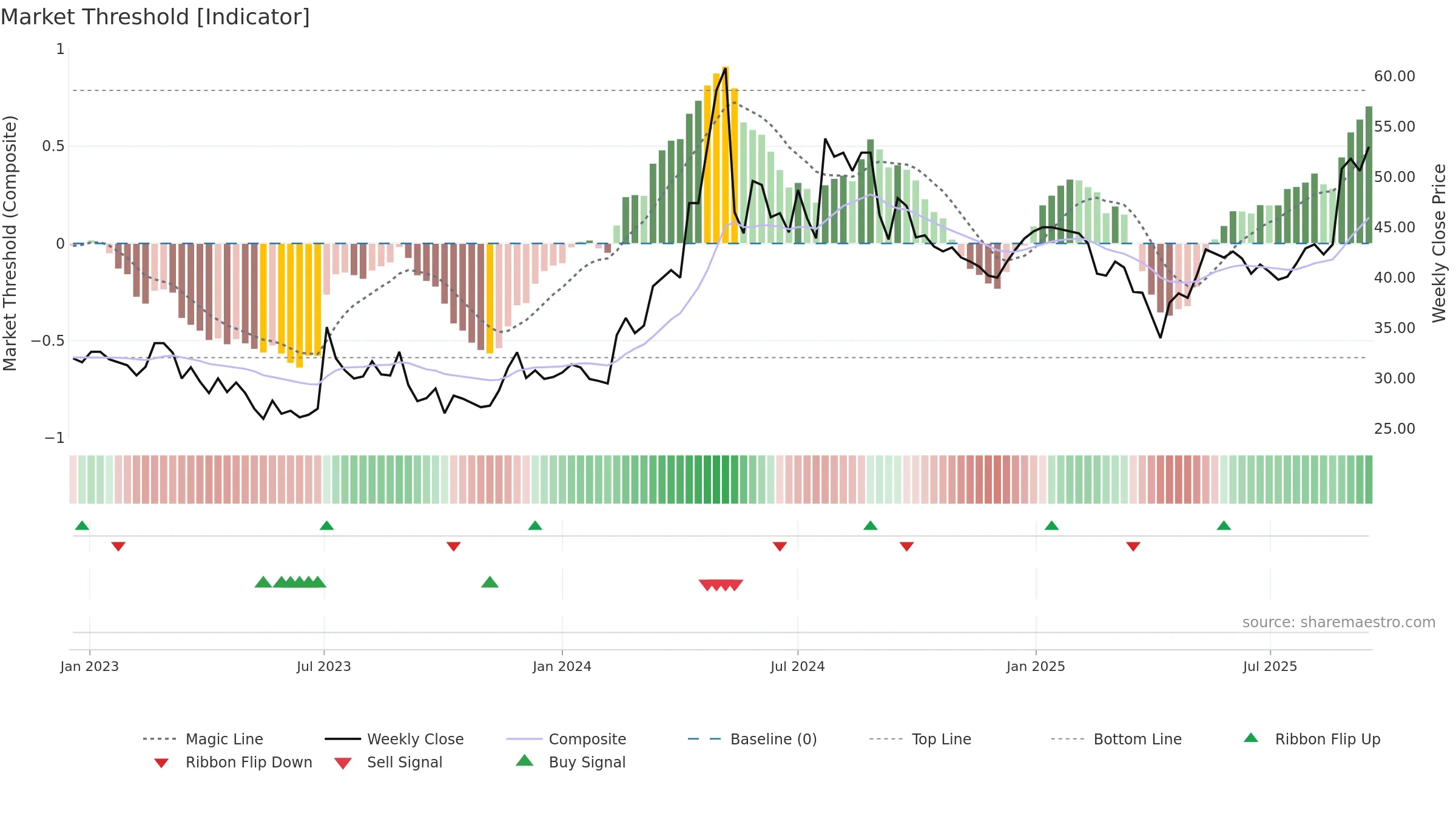Click the ribbon flip up marker before Jan 2024
Image resolution: width=1456 pixels, height=819 pixels.
[535, 525]
